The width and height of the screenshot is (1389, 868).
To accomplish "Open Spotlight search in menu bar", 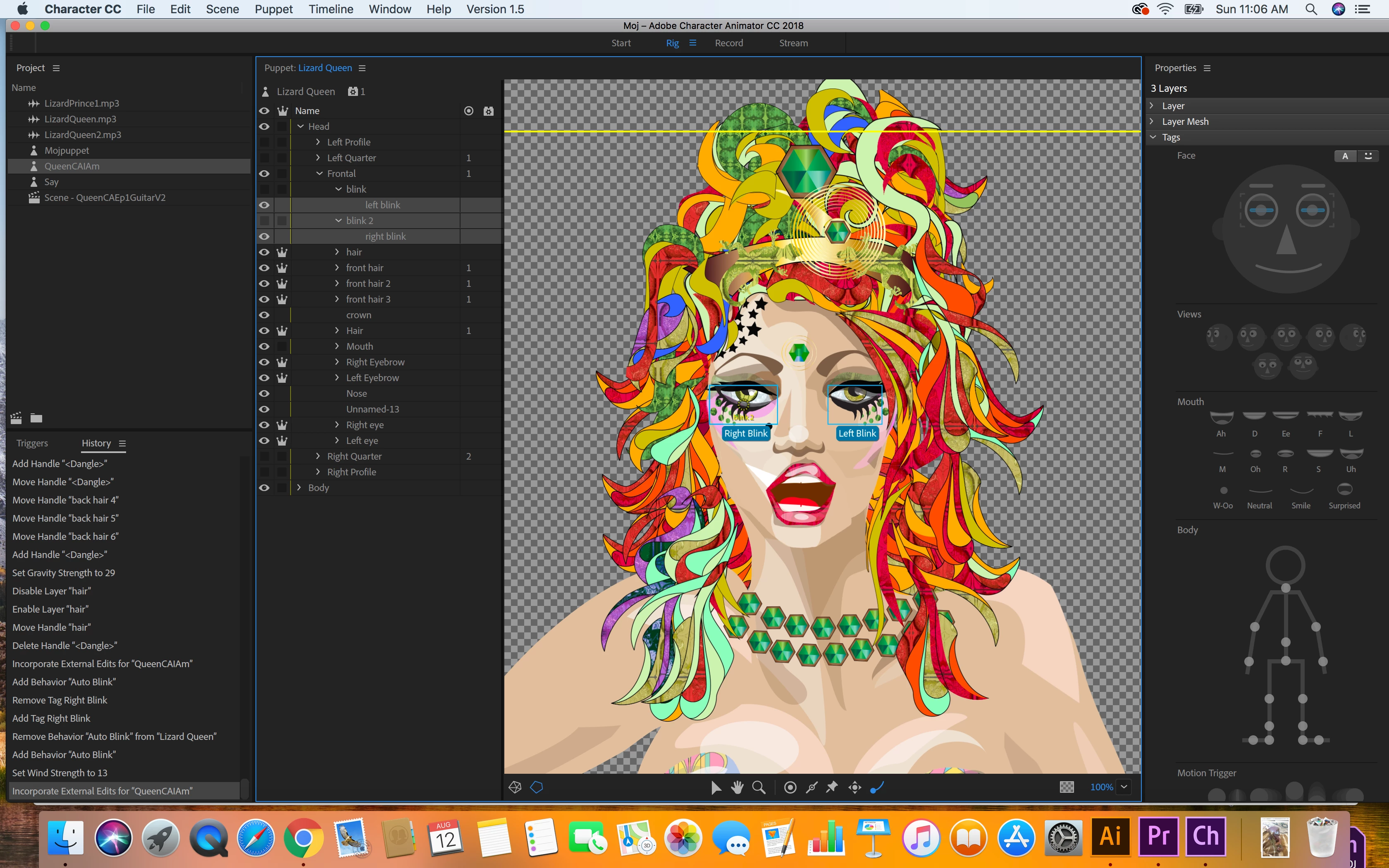I will tap(1311, 9).
